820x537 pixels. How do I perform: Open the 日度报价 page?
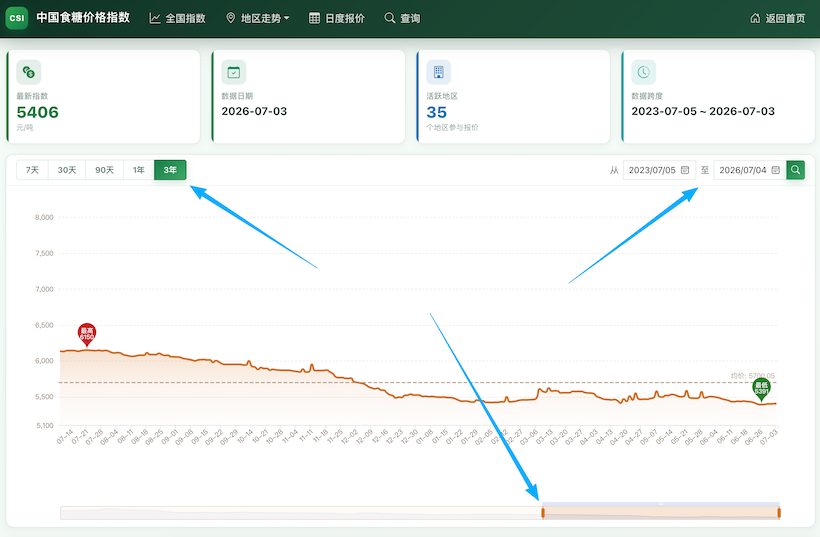(x=337, y=18)
